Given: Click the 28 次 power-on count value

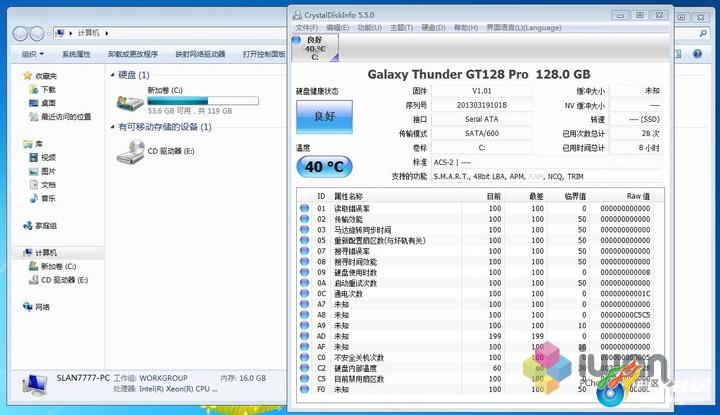Looking at the screenshot, I should click(636, 134).
